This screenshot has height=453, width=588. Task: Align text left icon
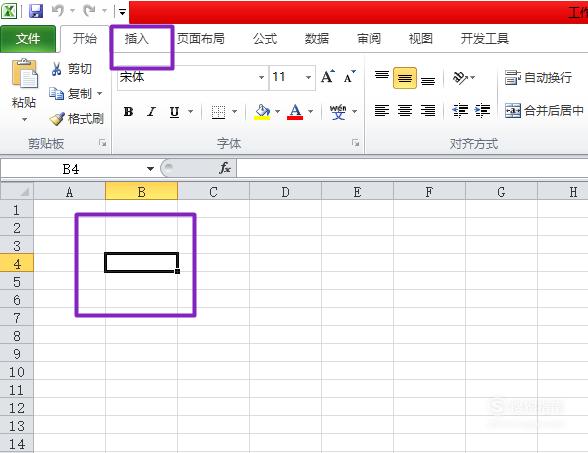coord(382,111)
